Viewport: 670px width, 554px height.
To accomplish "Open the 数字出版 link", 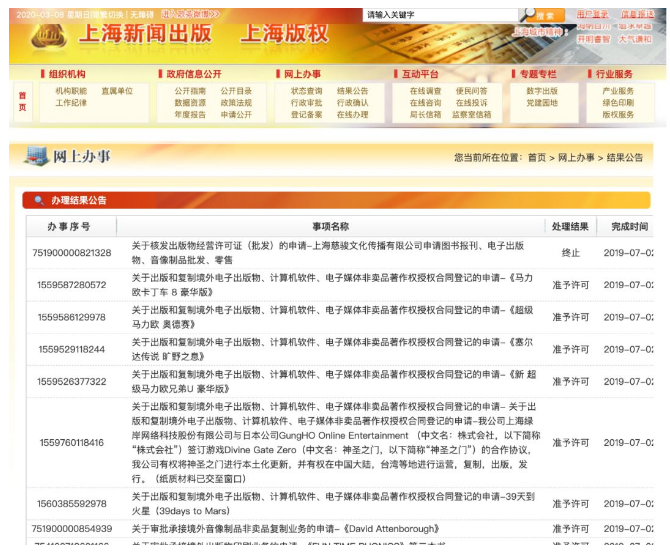I will (x=541, y=90).
